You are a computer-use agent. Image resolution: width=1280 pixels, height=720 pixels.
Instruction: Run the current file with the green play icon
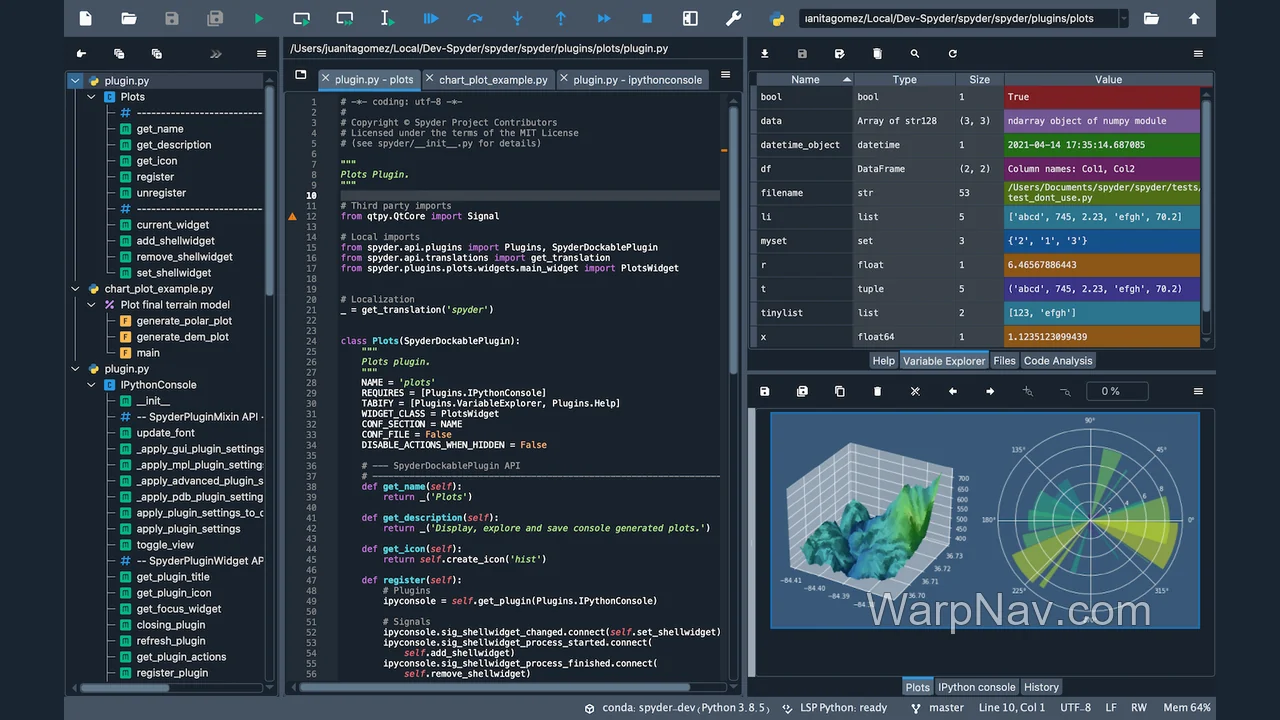(x=259, y=18)
